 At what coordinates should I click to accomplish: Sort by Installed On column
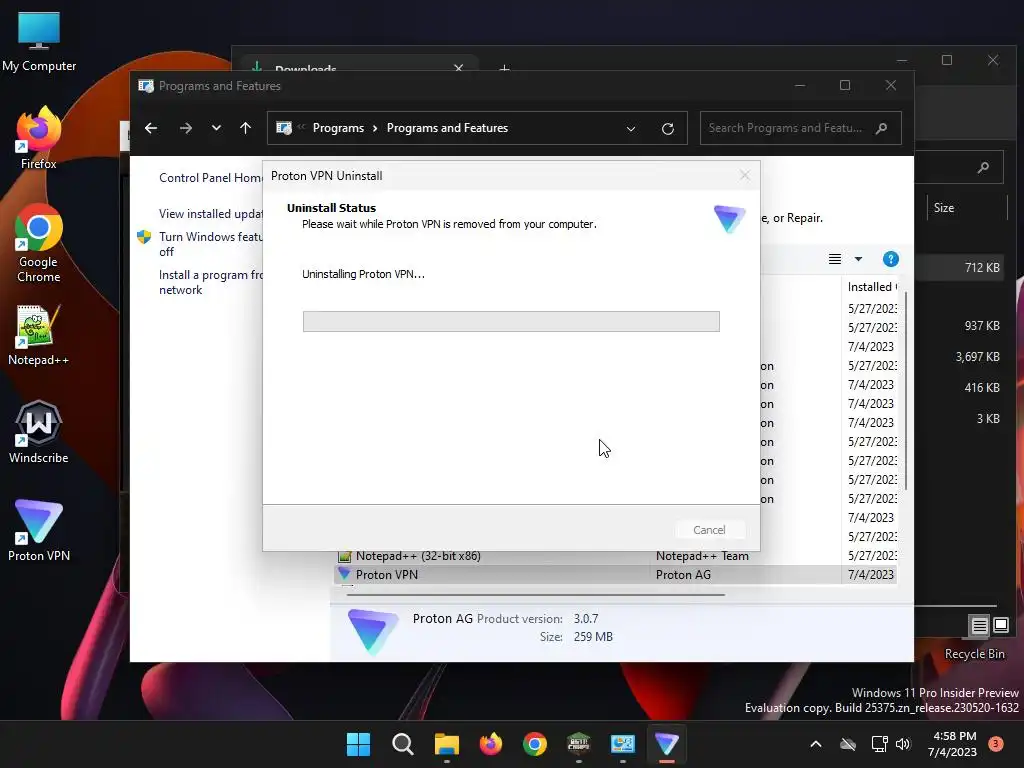(x=871, y=287)
